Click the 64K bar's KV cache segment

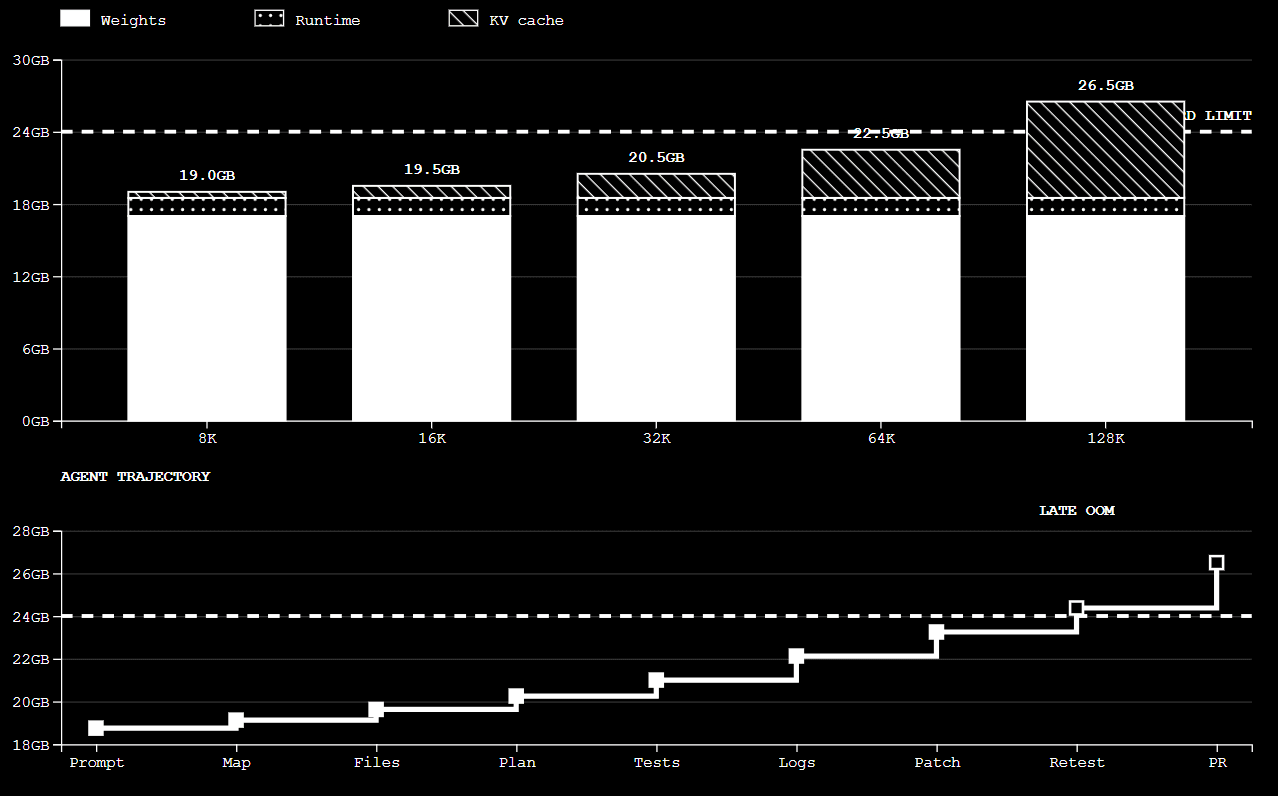[x=880, y=174]
